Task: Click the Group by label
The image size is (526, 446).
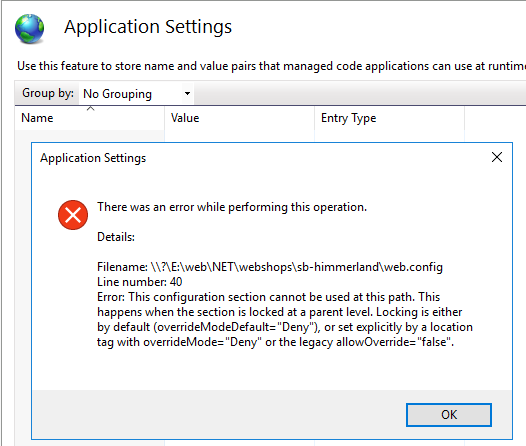Action: coord(48,93)
